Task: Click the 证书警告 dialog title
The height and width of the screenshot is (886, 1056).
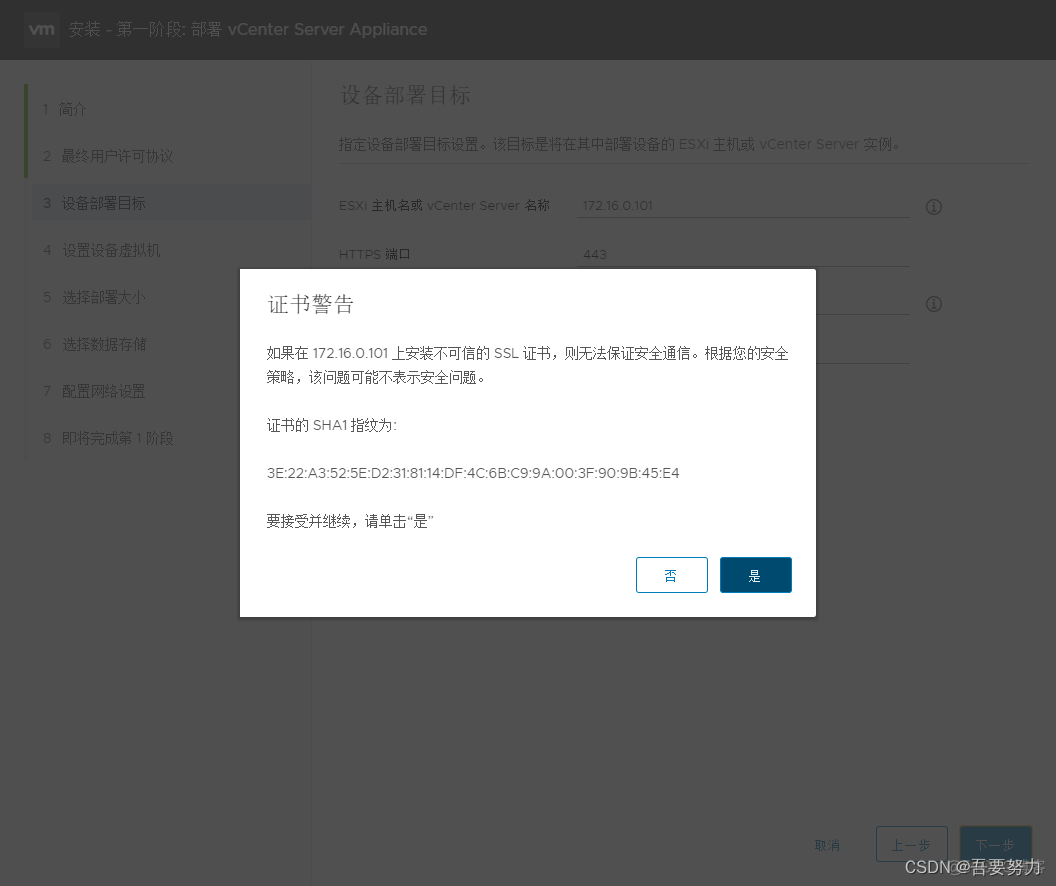Action: coord(310,304)
